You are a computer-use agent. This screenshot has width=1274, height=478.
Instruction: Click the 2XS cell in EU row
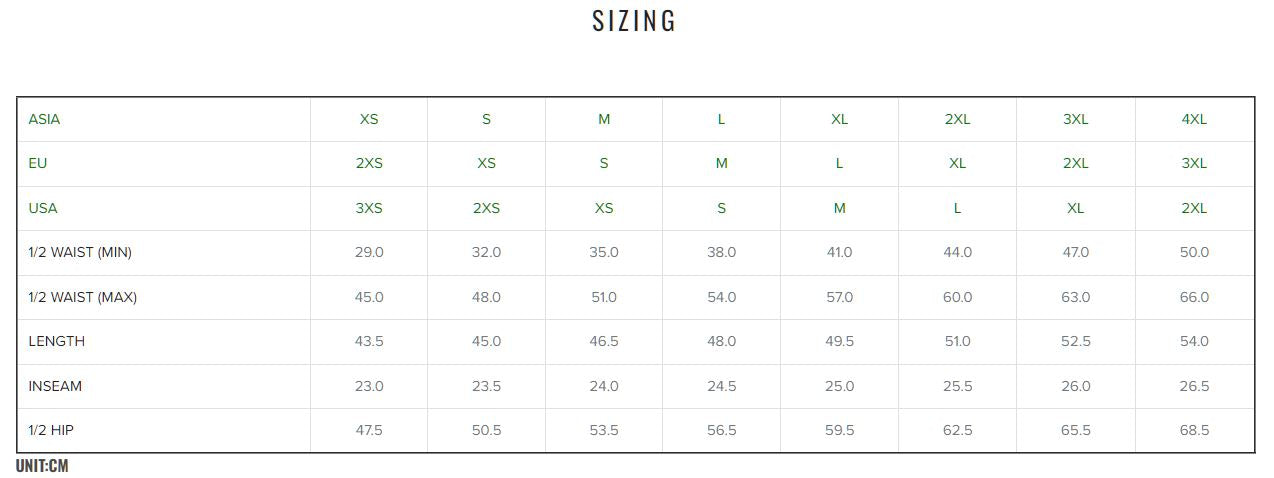coord(369,163)
